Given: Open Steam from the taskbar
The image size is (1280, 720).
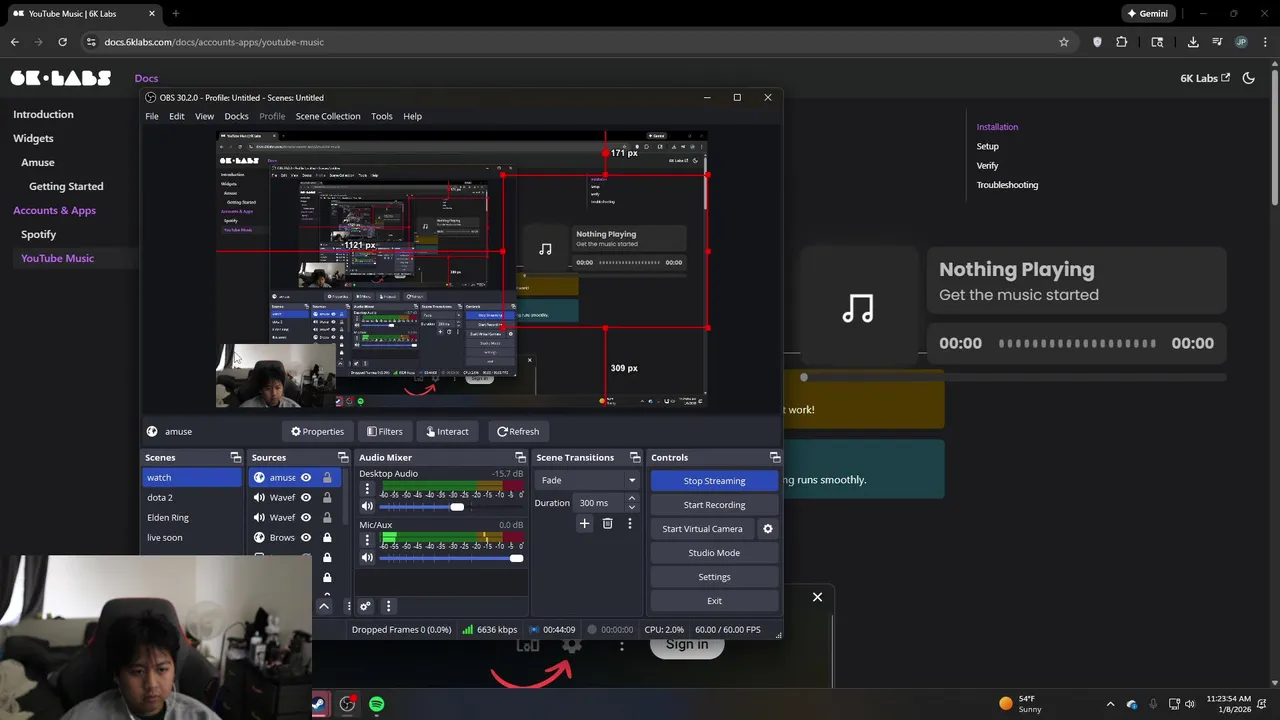Looking at the screenshot, I should [x=318, y=704].
